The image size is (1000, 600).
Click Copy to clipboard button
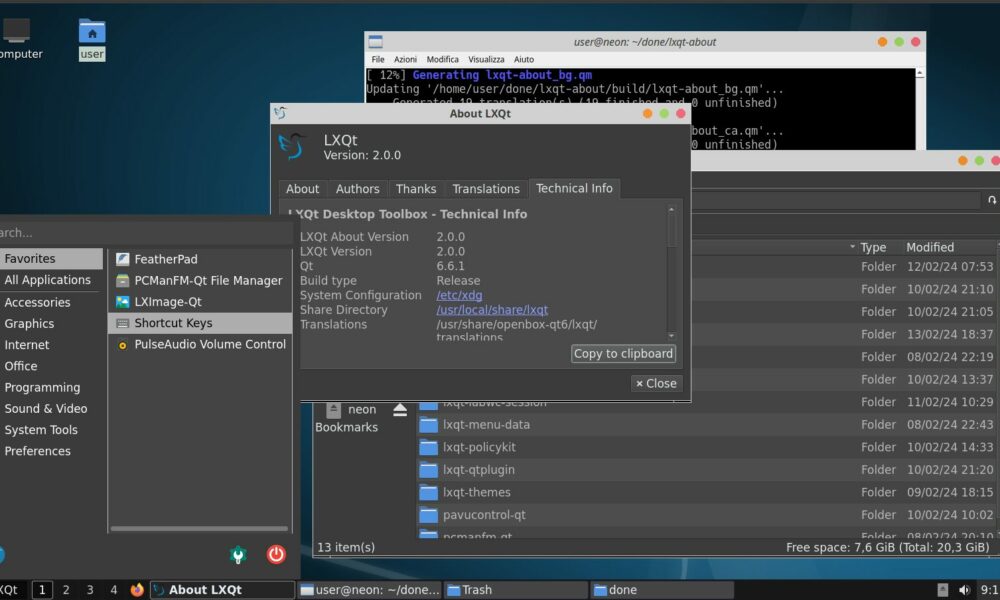click(623, 353)
